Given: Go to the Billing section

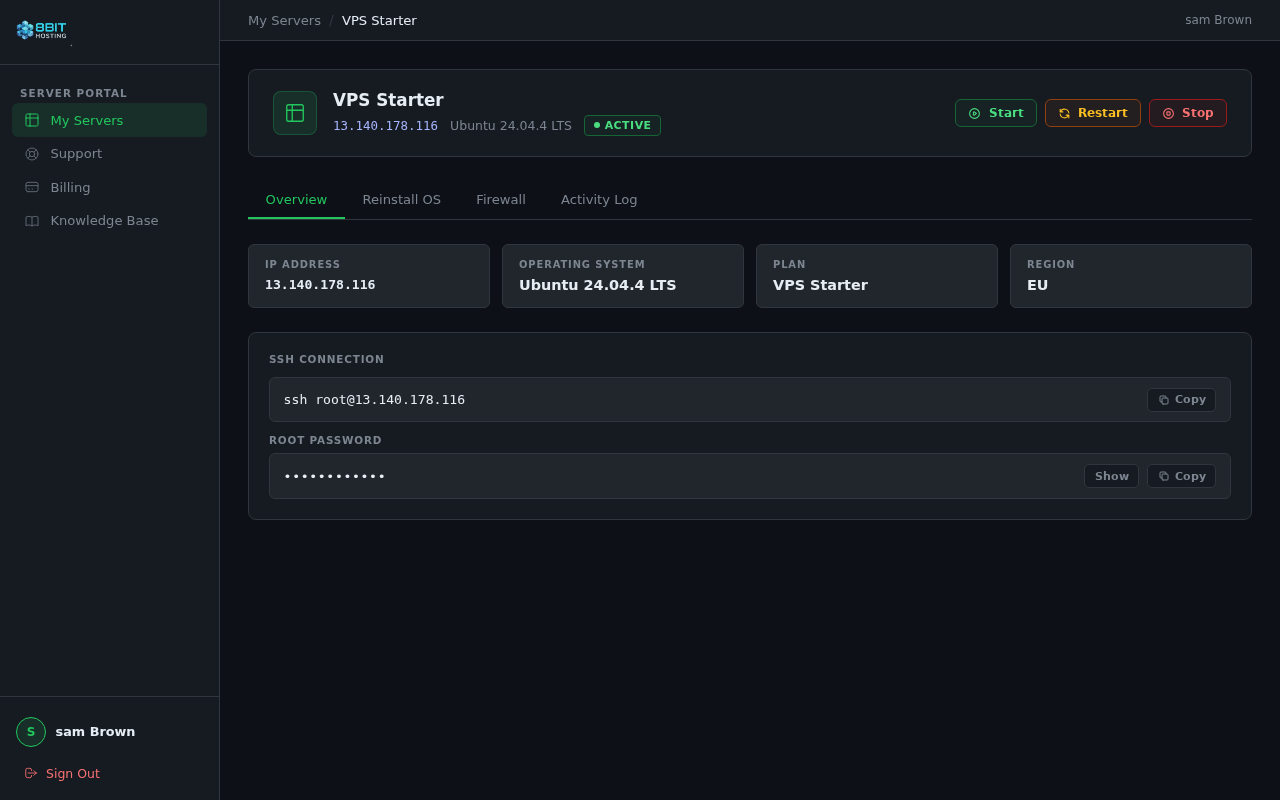Looking at the screenshot, I should click(109, 187).
